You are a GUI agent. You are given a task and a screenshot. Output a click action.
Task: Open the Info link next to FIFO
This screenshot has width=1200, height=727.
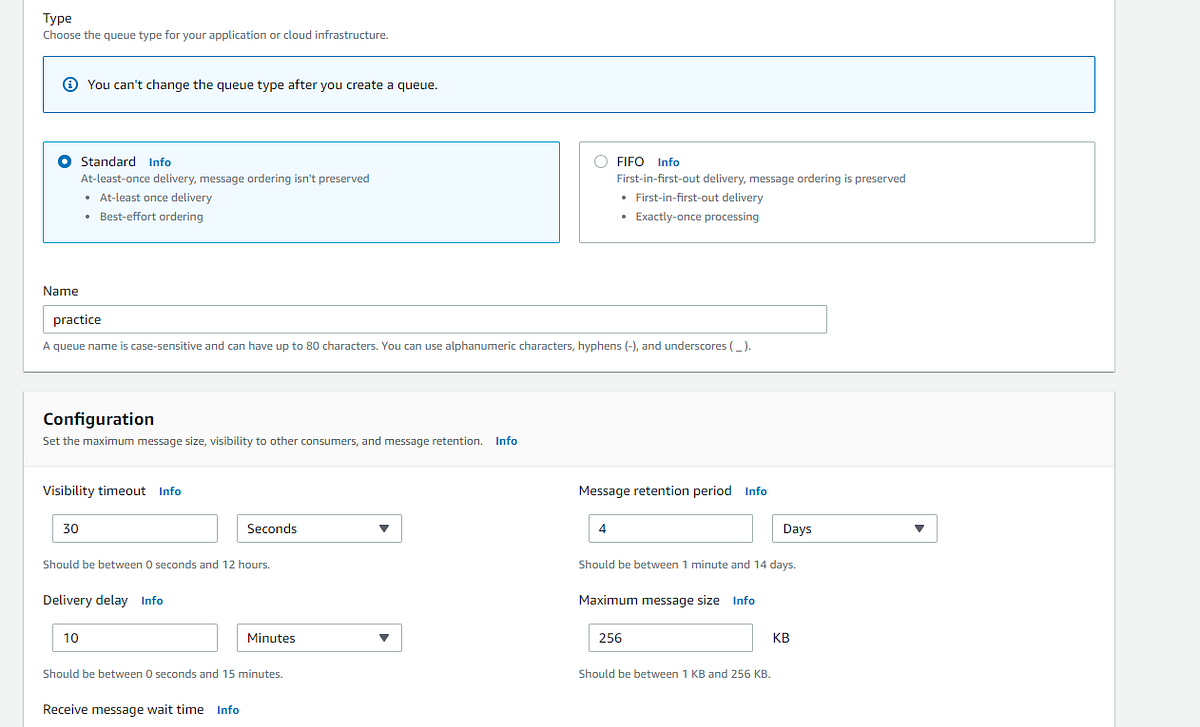pos(667,161)
